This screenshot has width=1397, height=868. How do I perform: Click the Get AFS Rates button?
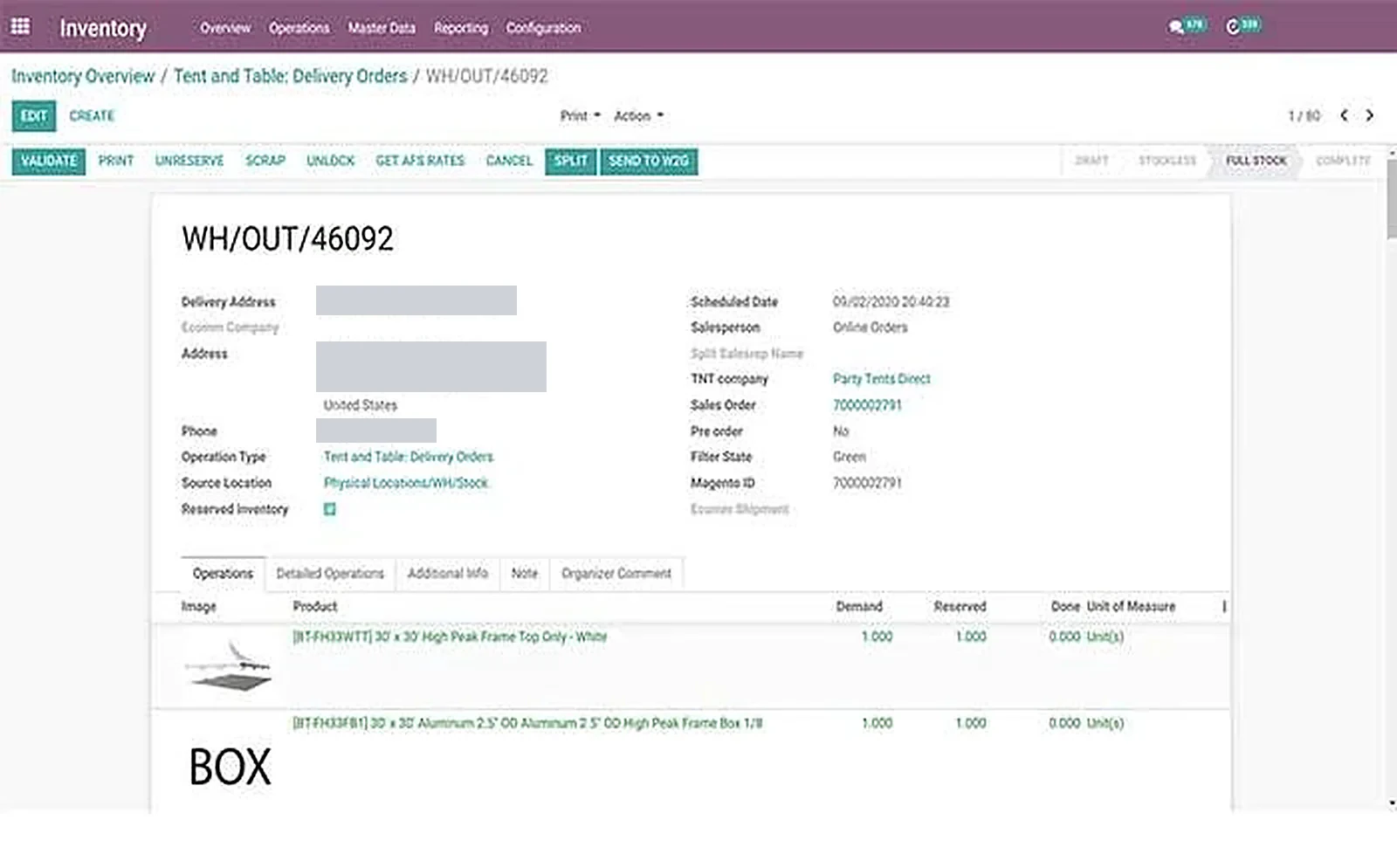420,161
